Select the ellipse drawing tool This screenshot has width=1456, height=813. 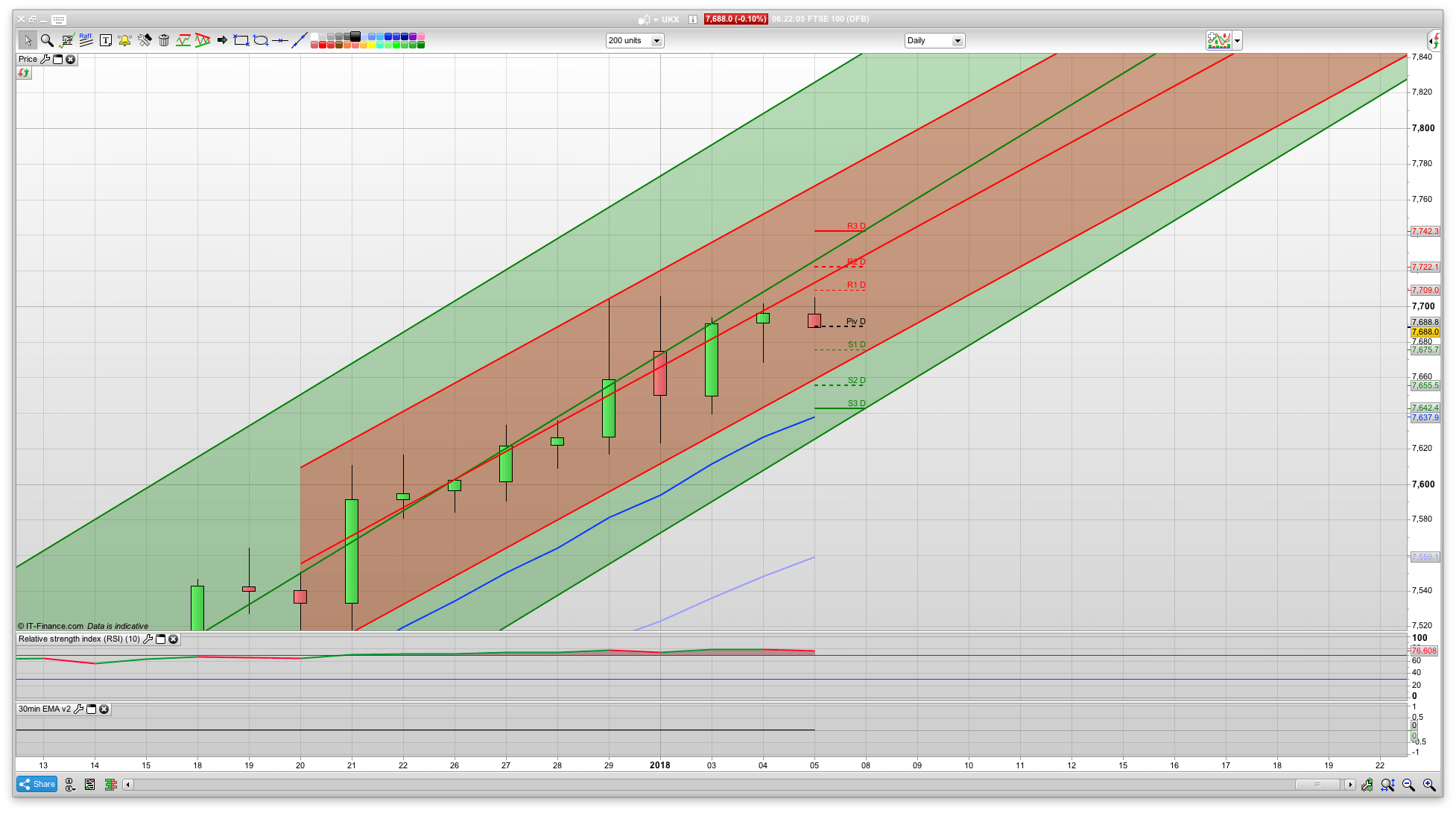tap(261, 40)
